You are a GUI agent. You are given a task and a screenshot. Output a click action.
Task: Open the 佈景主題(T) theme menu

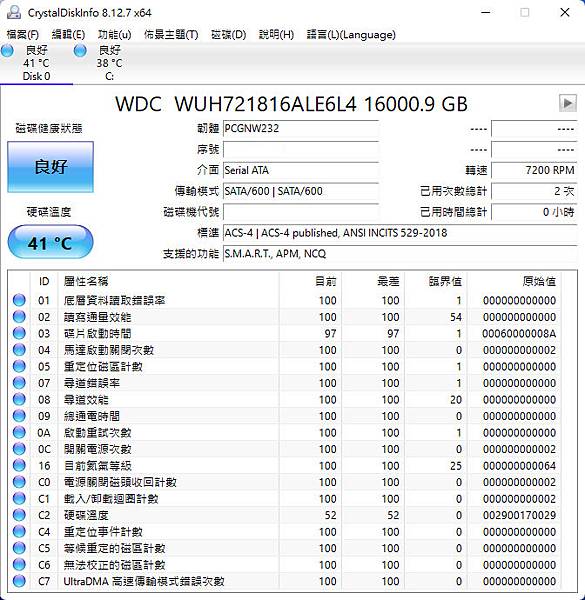[x=171, y=35]
